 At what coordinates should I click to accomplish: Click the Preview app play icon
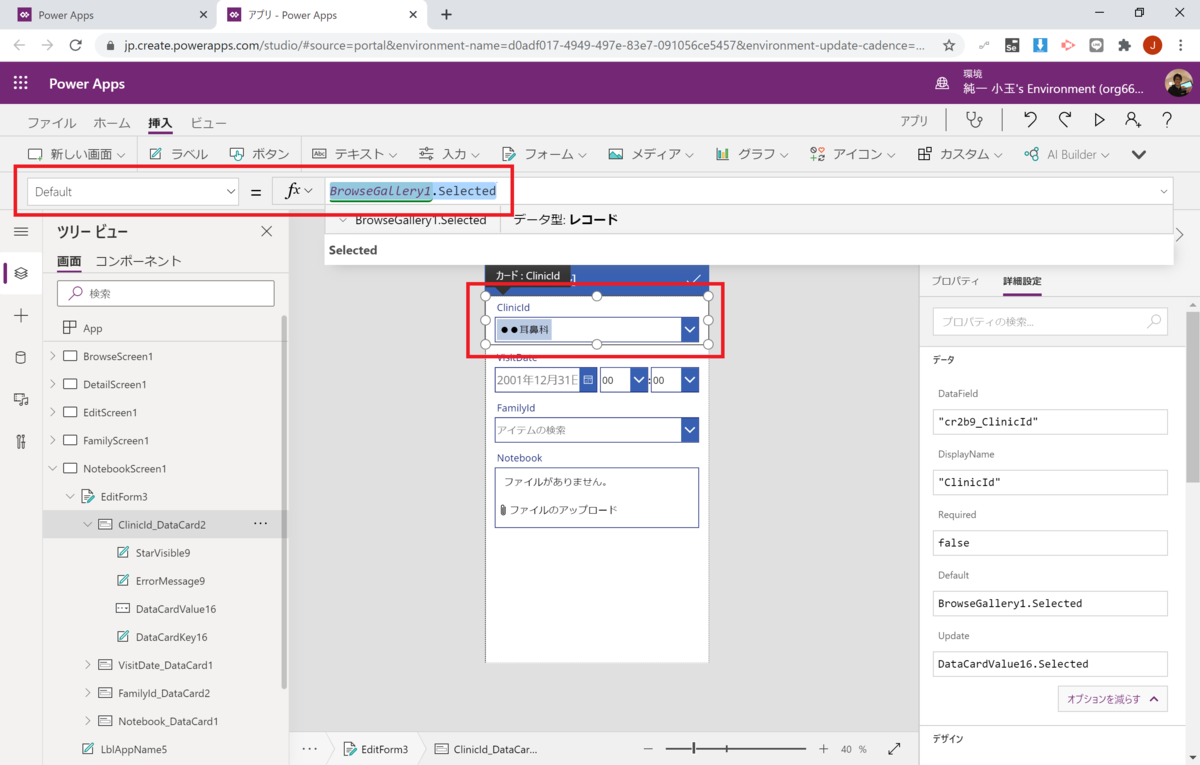[x=1099, y=120]
